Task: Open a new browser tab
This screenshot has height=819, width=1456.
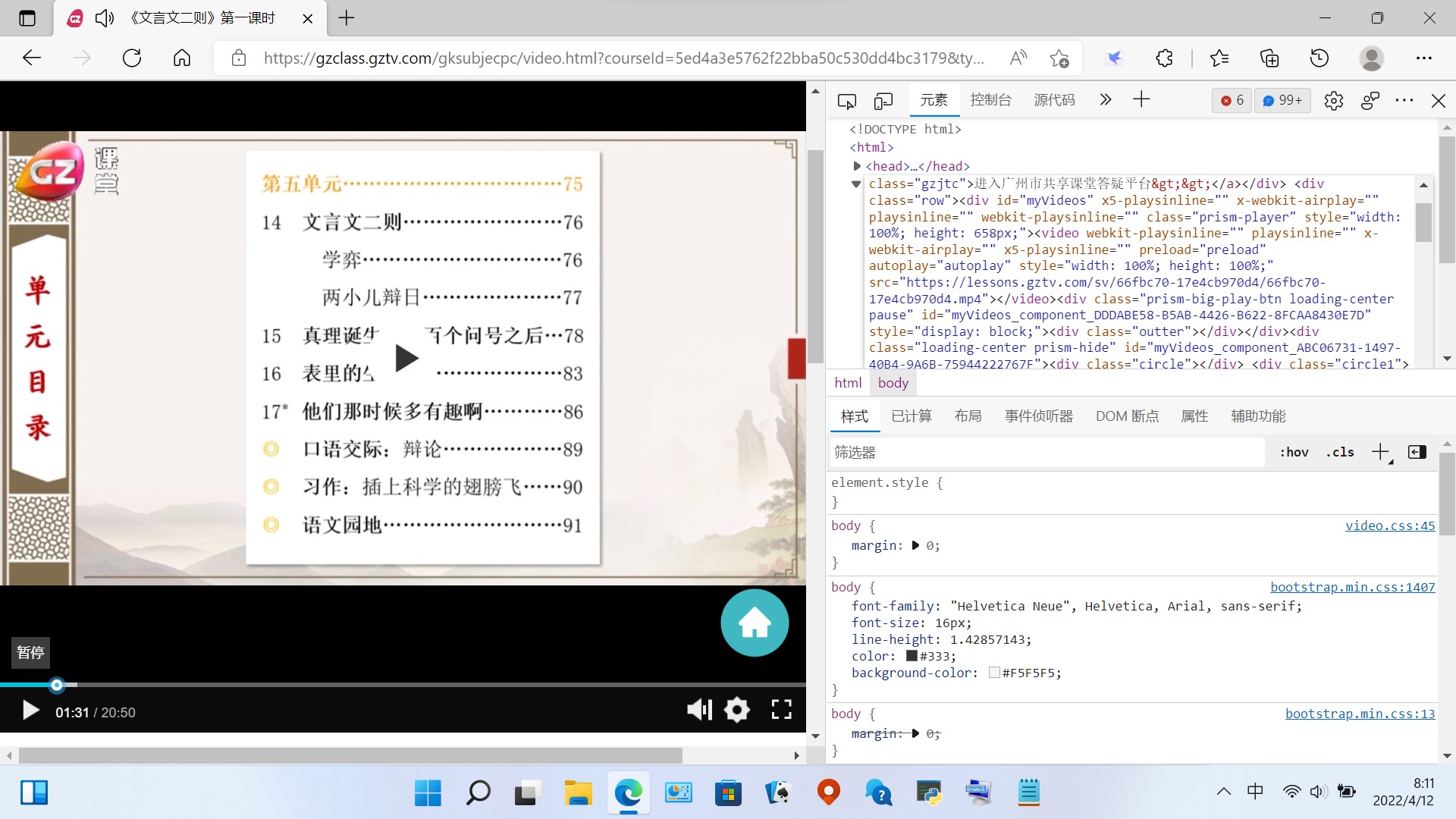Action: (x=347, y=18)
